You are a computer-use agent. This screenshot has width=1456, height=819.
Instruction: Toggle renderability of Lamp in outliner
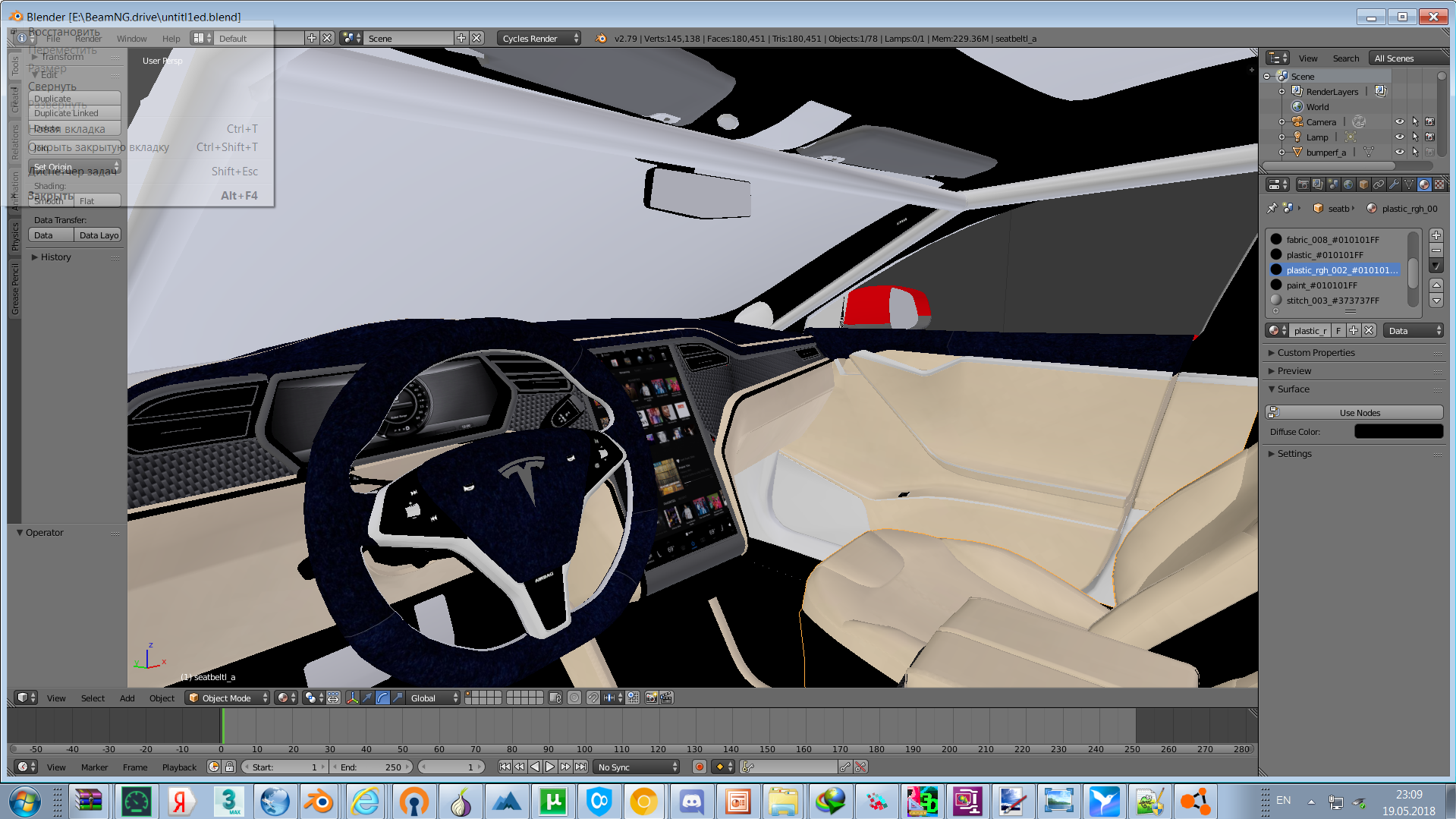[x=1430, y=137]
